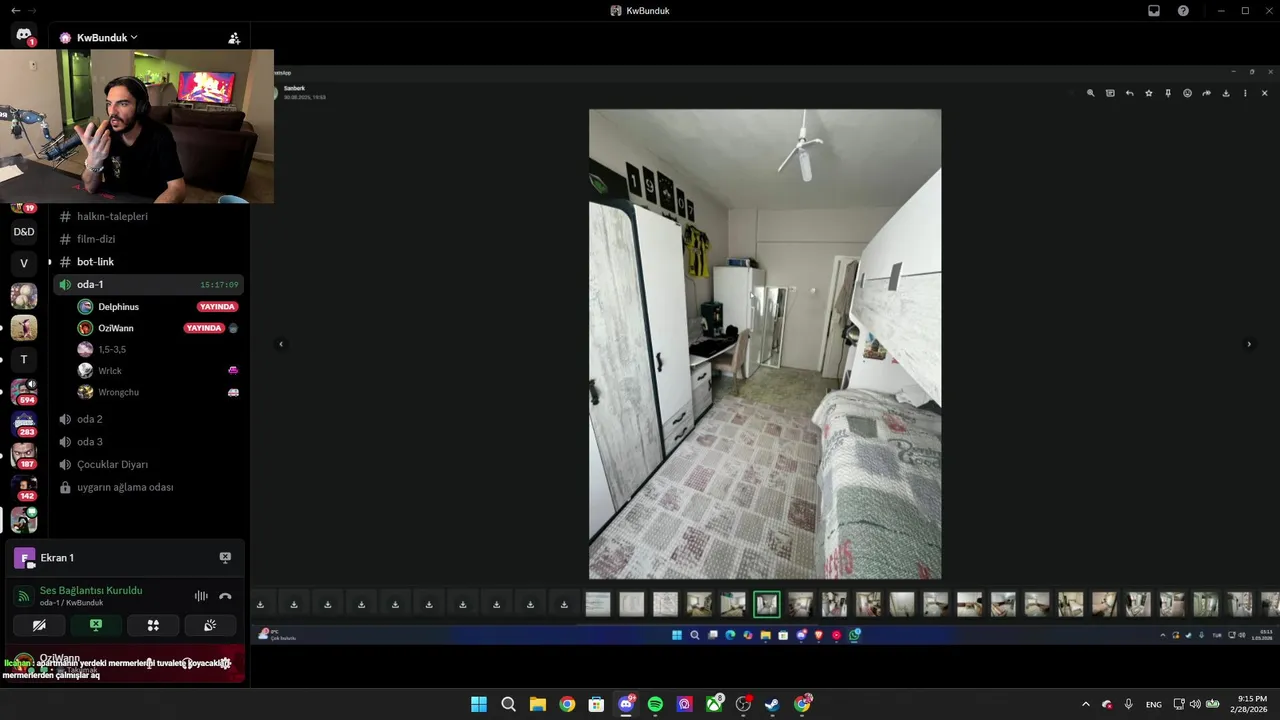Click magnifier zoom icon in image viewer
The image size is (1280, 720).
[x=1091, y=93]
